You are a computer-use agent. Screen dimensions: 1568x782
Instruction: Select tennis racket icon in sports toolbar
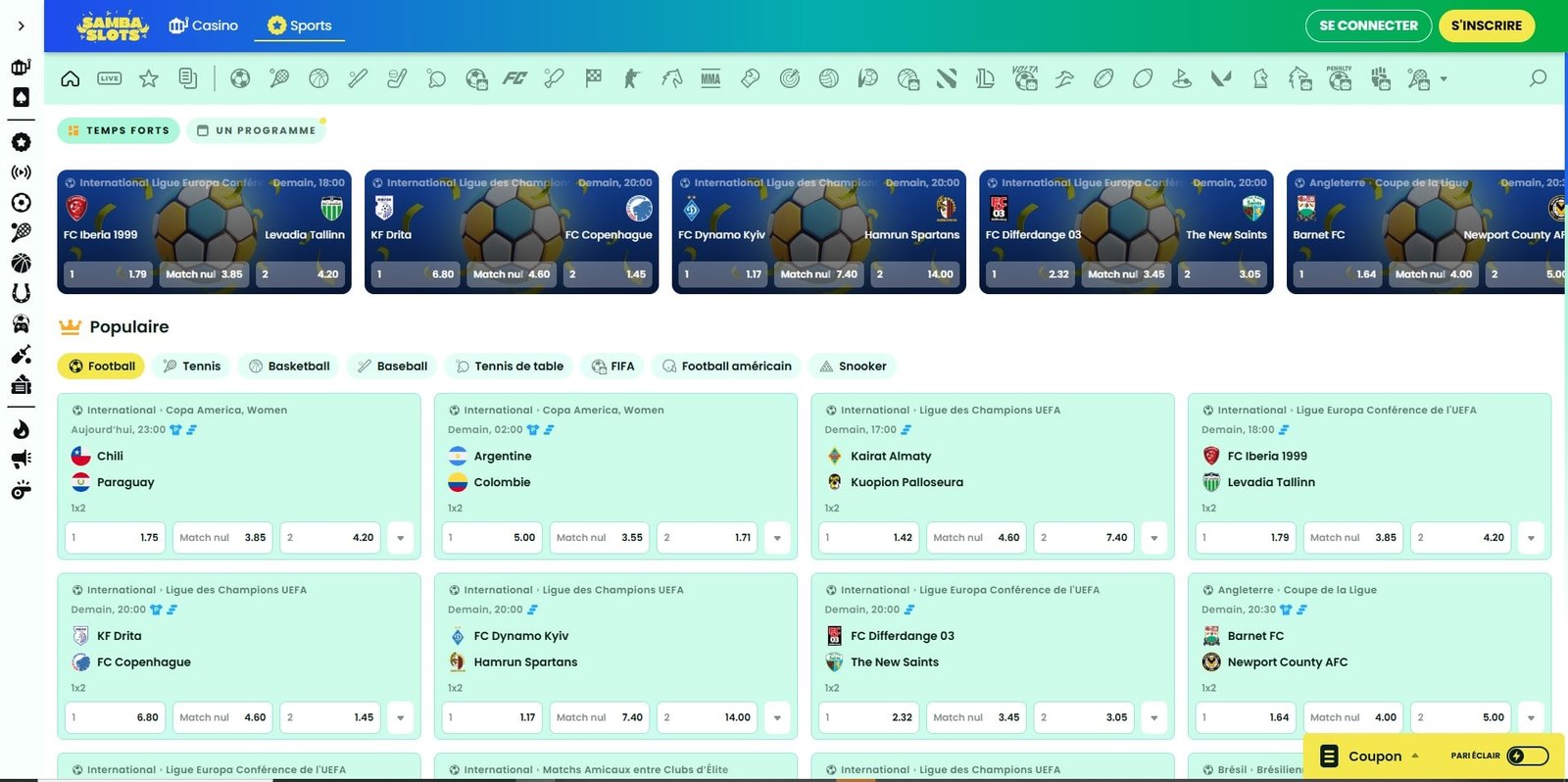pos(279,78)
